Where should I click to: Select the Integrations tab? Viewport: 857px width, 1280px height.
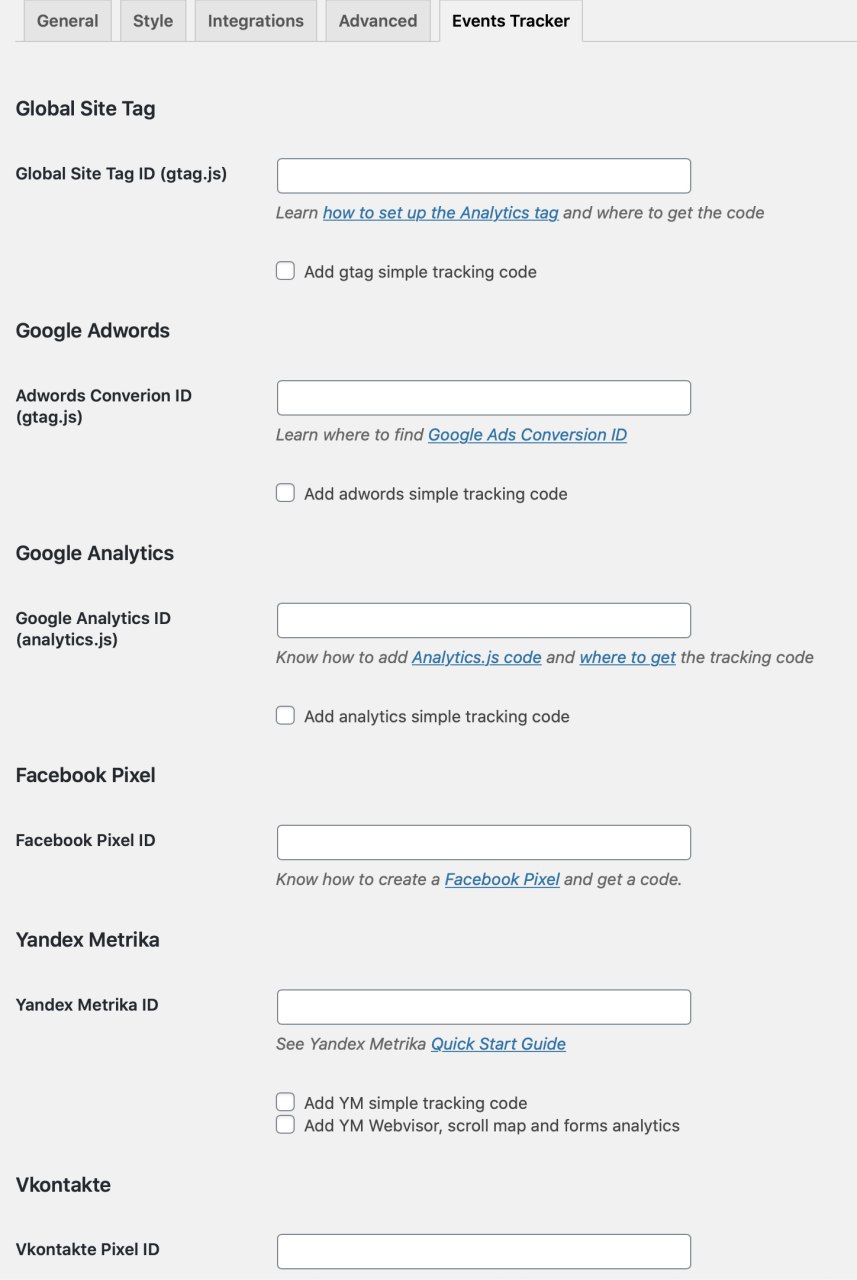(256, 21)
